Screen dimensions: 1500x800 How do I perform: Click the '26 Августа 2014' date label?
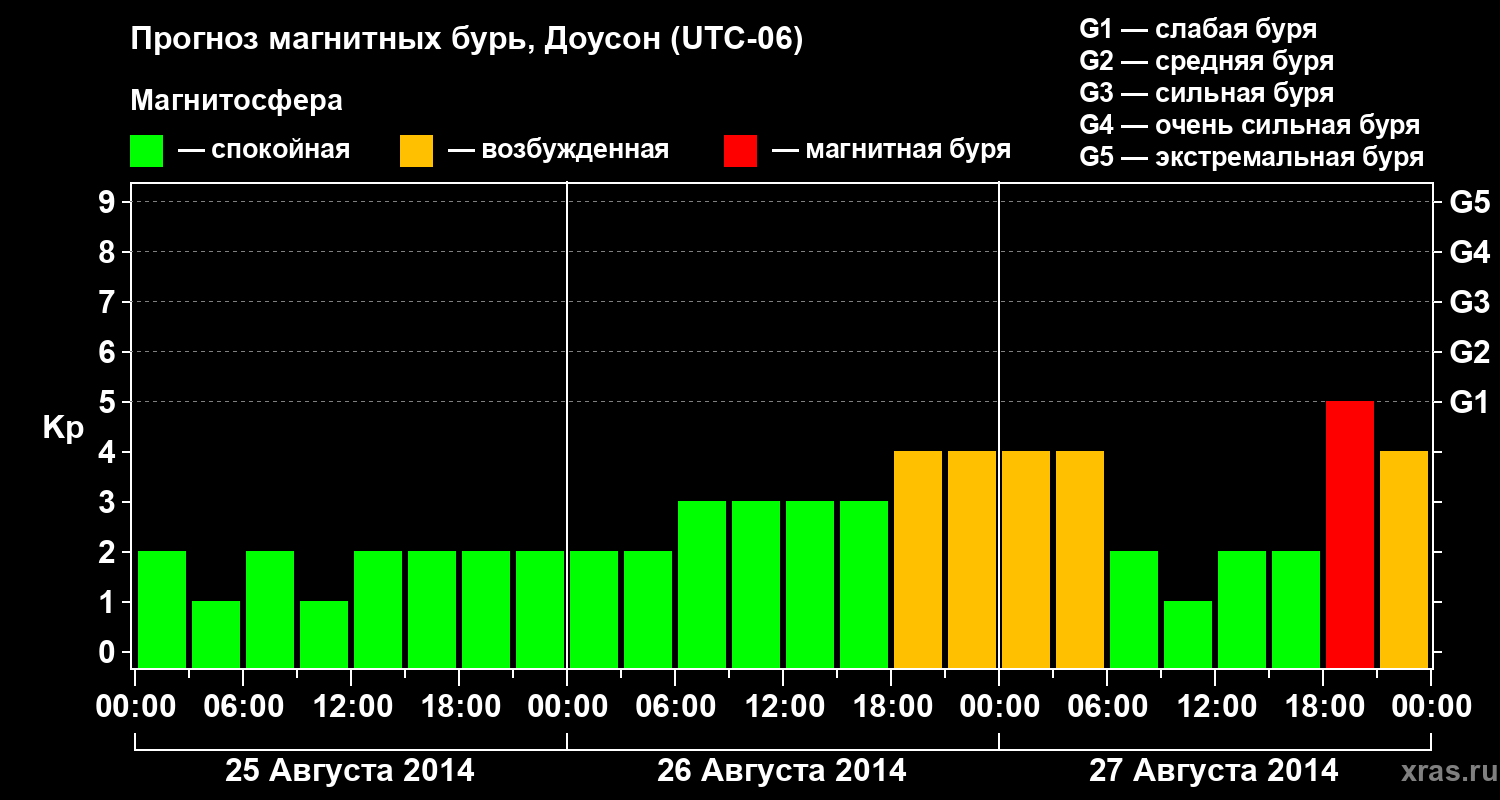[x=782, y=771]
